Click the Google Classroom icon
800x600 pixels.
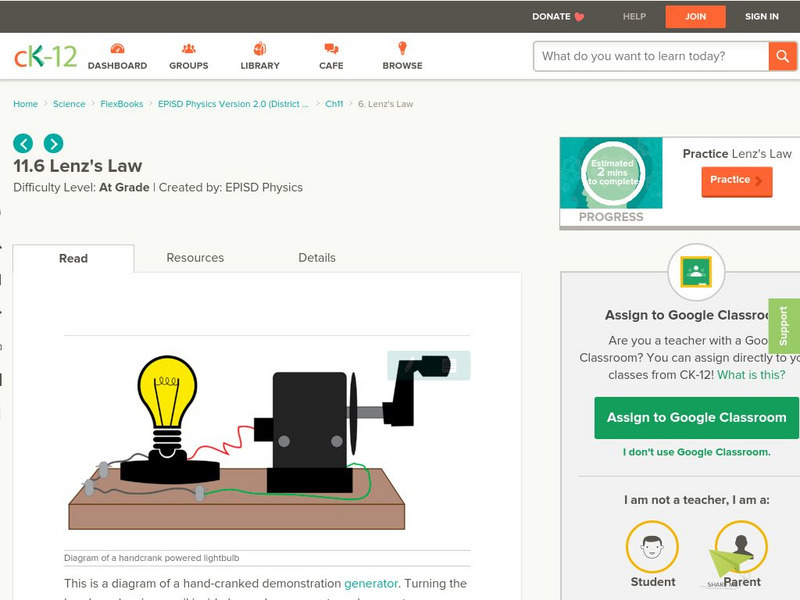coord(696,272)
